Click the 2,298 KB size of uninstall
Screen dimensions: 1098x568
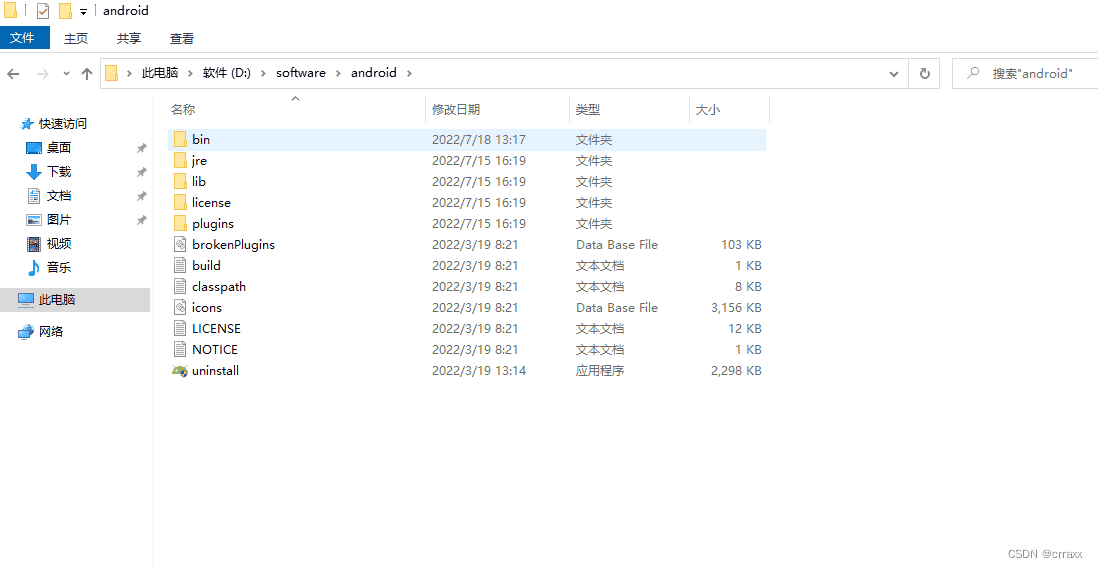click(736, 370)
